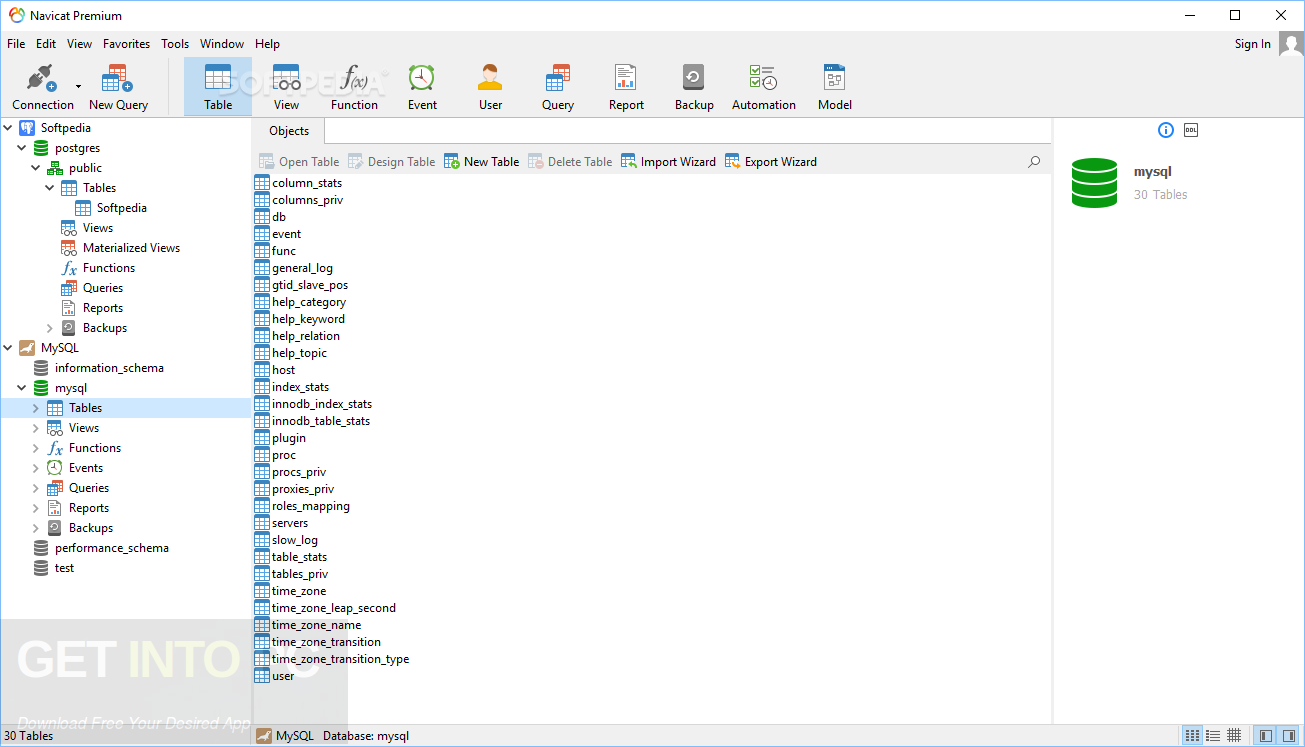Open the Window menu

tap(222, 44)
